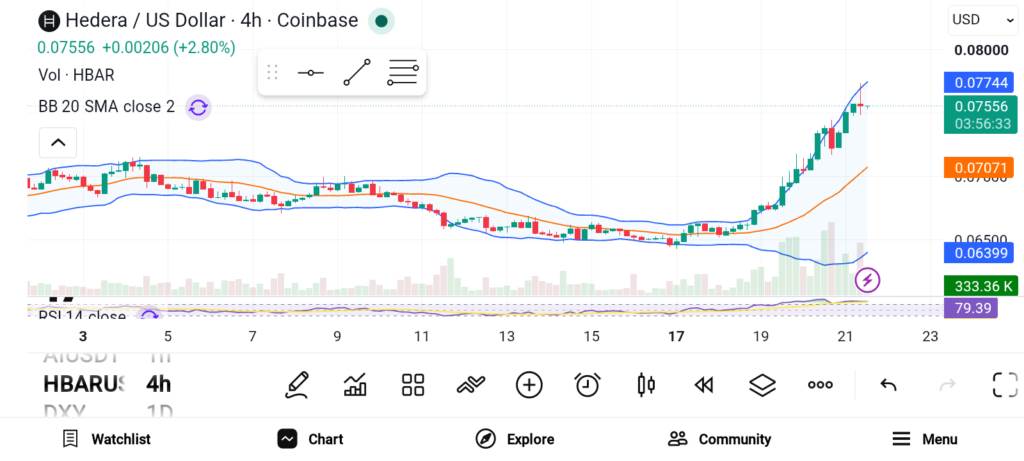Create an alert with the alarm clock icon
Image resolution: width=1024 pixels, height=461 pixels.
587,385
